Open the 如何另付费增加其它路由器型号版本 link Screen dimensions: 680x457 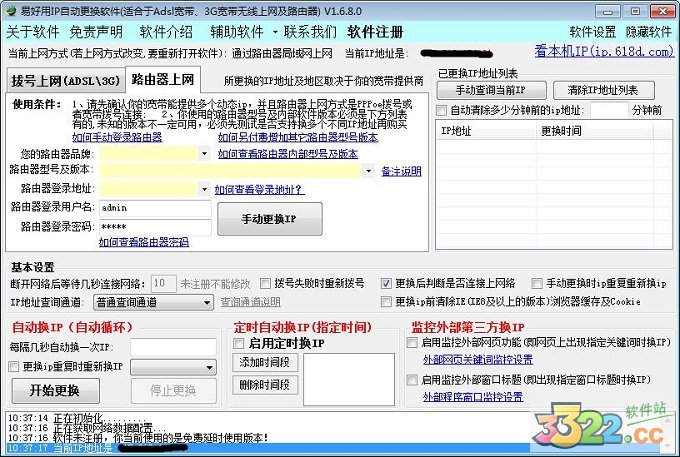click(x=298, y=137)
